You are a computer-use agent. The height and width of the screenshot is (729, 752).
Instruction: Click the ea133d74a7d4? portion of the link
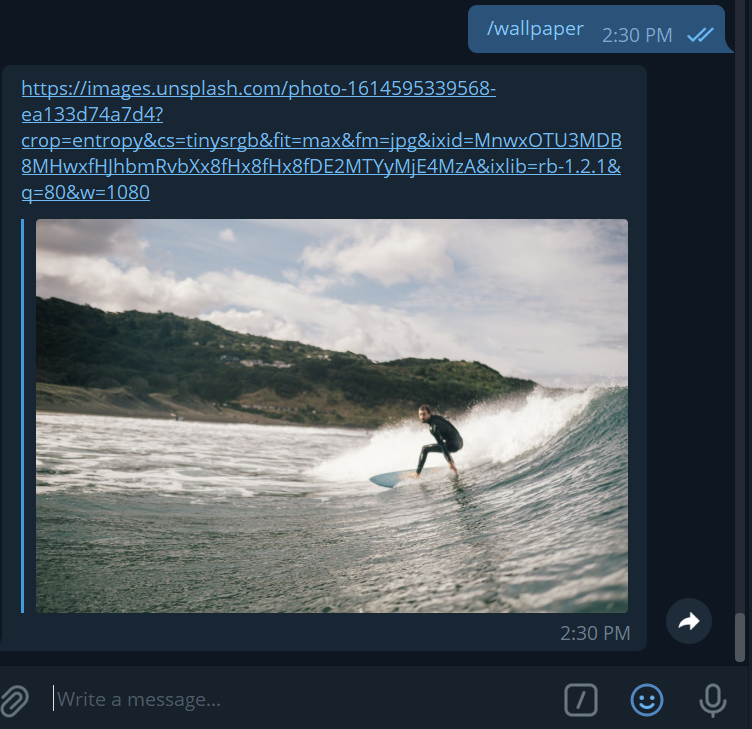click(93, 115)
